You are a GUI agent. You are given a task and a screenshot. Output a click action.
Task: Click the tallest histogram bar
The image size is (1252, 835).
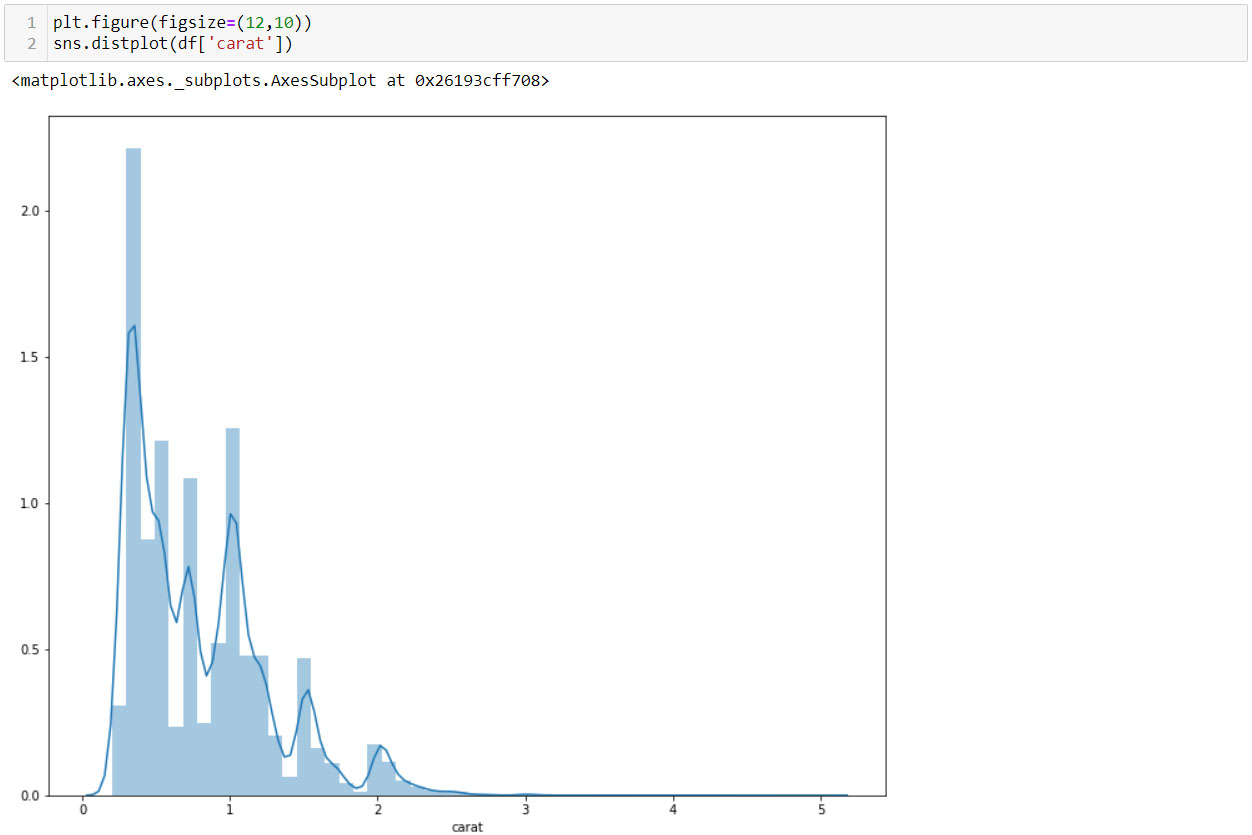point(133,472)
